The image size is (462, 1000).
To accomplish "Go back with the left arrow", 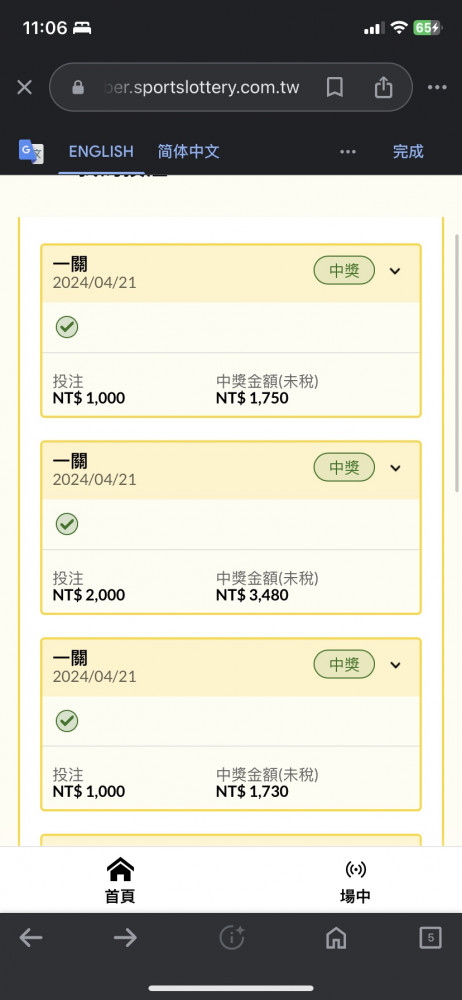I will 31,938.
